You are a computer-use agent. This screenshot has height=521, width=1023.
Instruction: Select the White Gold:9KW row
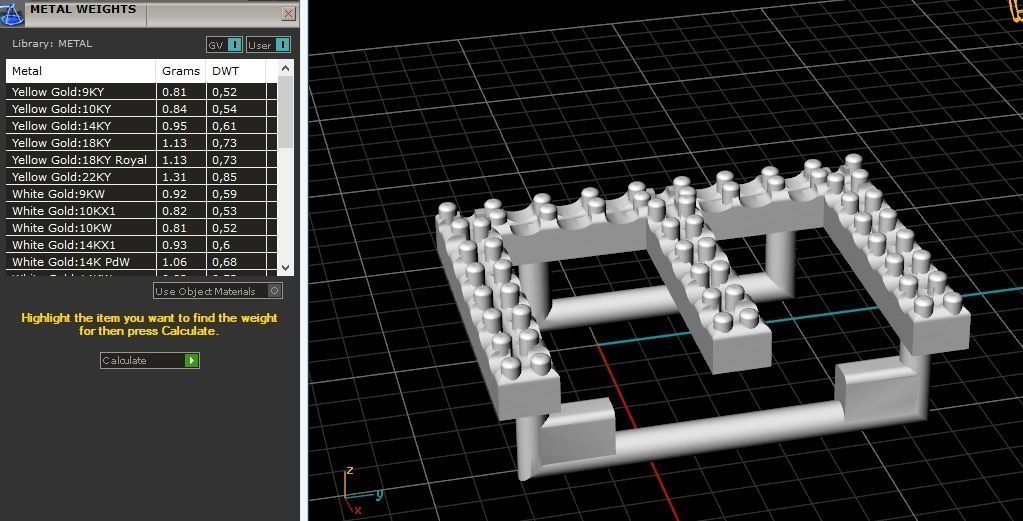142,194
